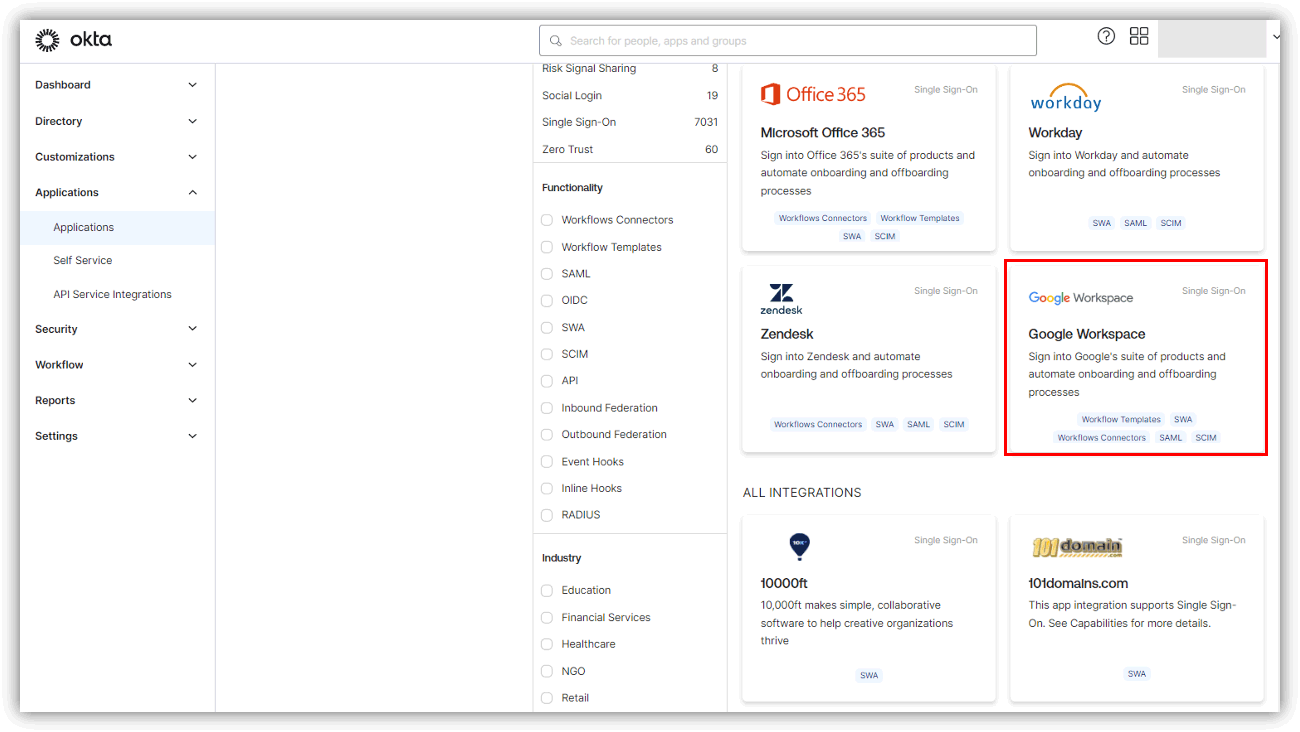Screen dimensions: 1300x732
Task: Check the Inbound Federation filter
Action: pos(547,408)
